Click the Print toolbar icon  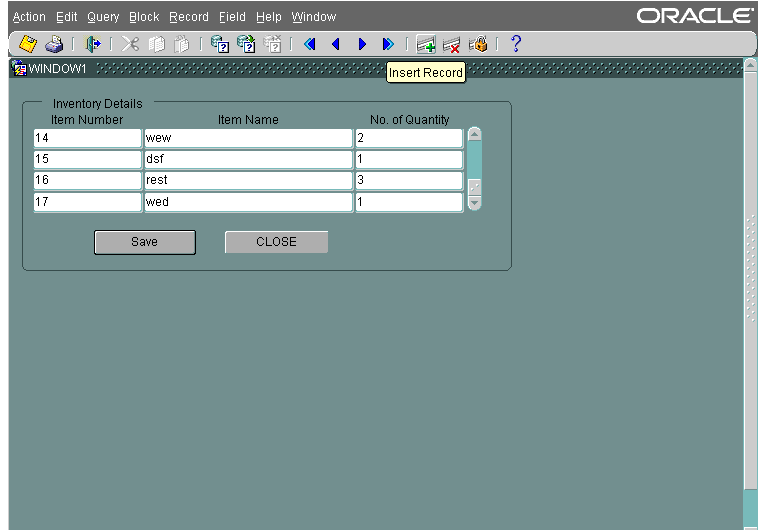54,44
